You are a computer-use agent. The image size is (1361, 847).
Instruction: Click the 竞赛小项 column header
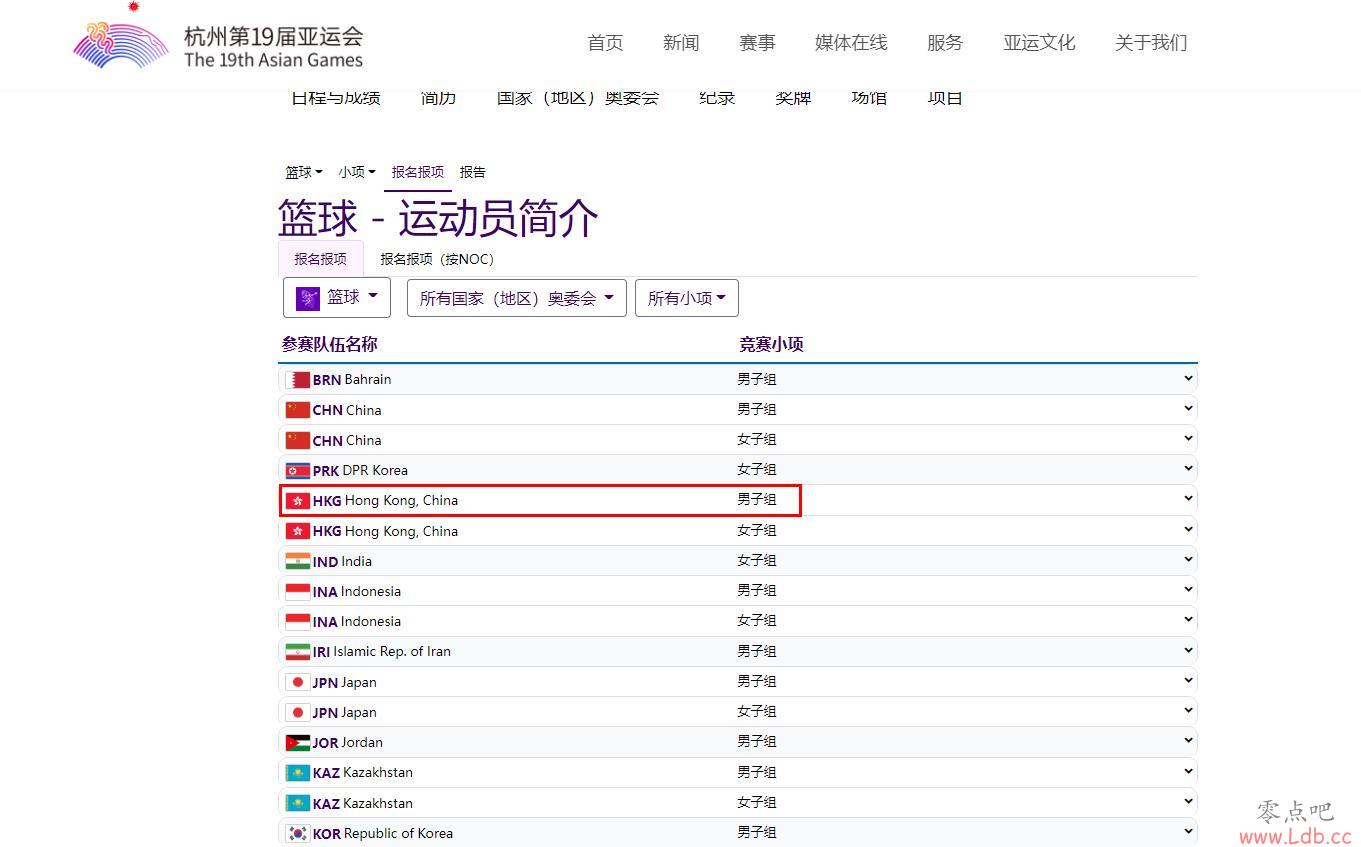771,345
